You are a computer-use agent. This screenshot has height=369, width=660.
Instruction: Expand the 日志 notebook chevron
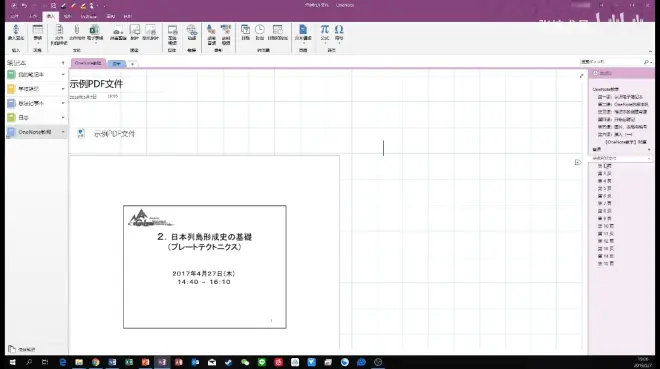[x=63, y=117]
